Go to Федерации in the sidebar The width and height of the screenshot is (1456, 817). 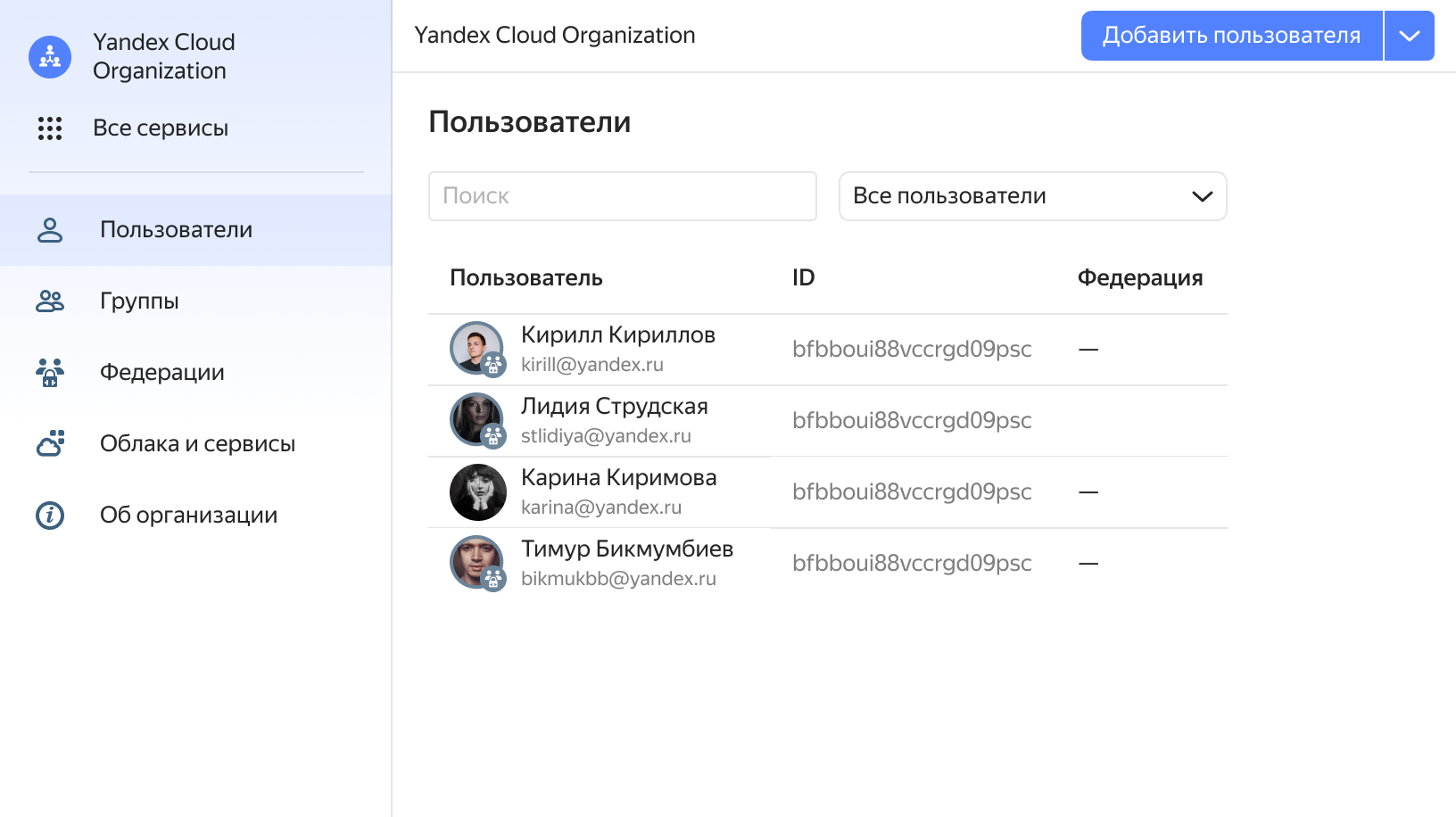(195, 373)
